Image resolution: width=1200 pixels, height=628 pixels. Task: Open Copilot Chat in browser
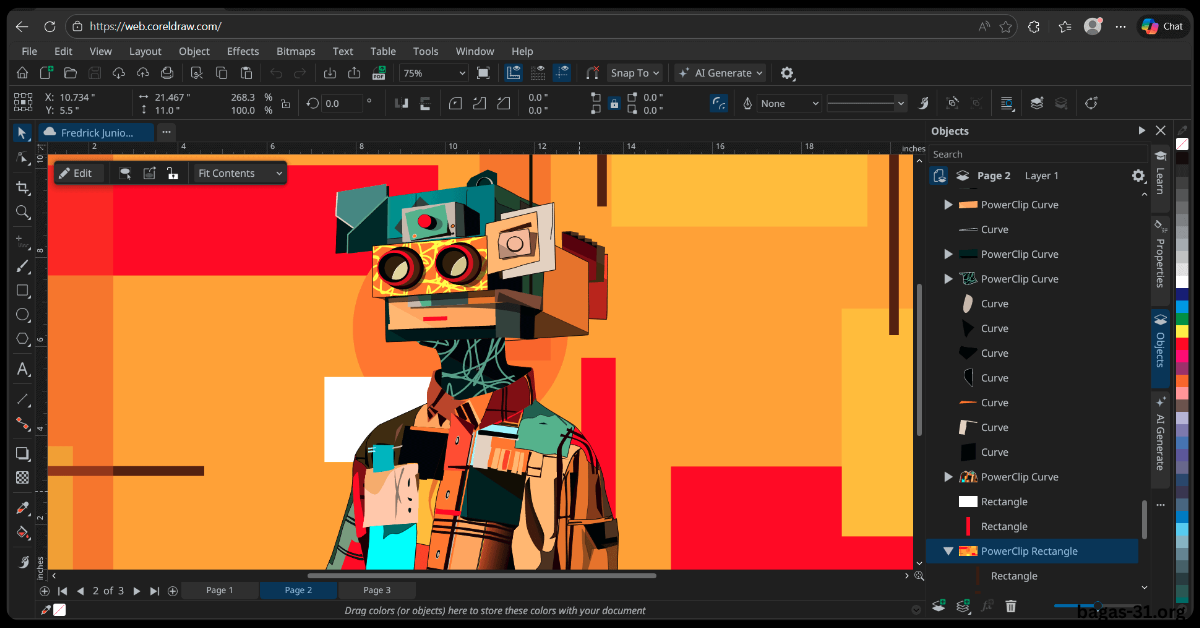1162,27
